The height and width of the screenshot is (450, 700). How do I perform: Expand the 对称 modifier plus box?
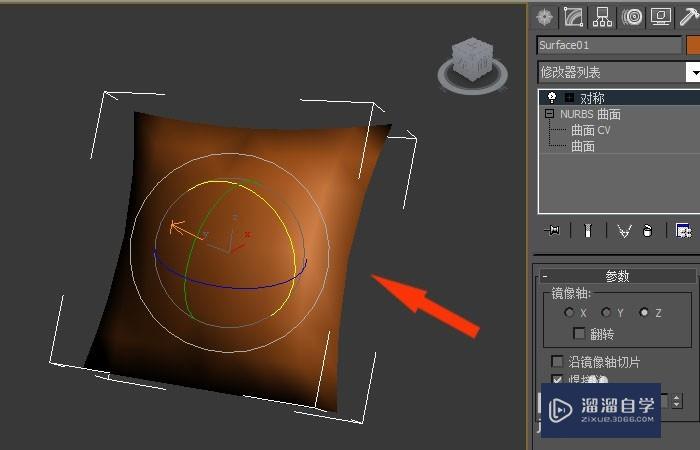point(569,97)
